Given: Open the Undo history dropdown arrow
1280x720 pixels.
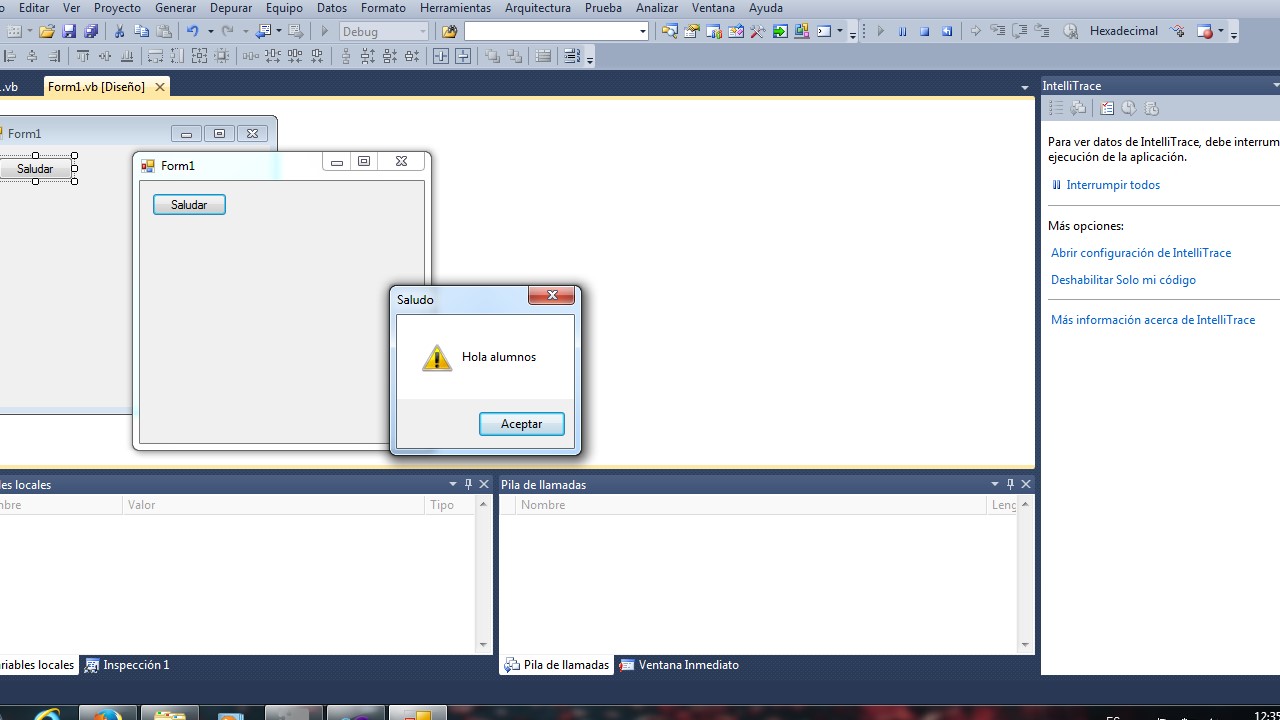Looking at the screenshot, I should point(211,31).
